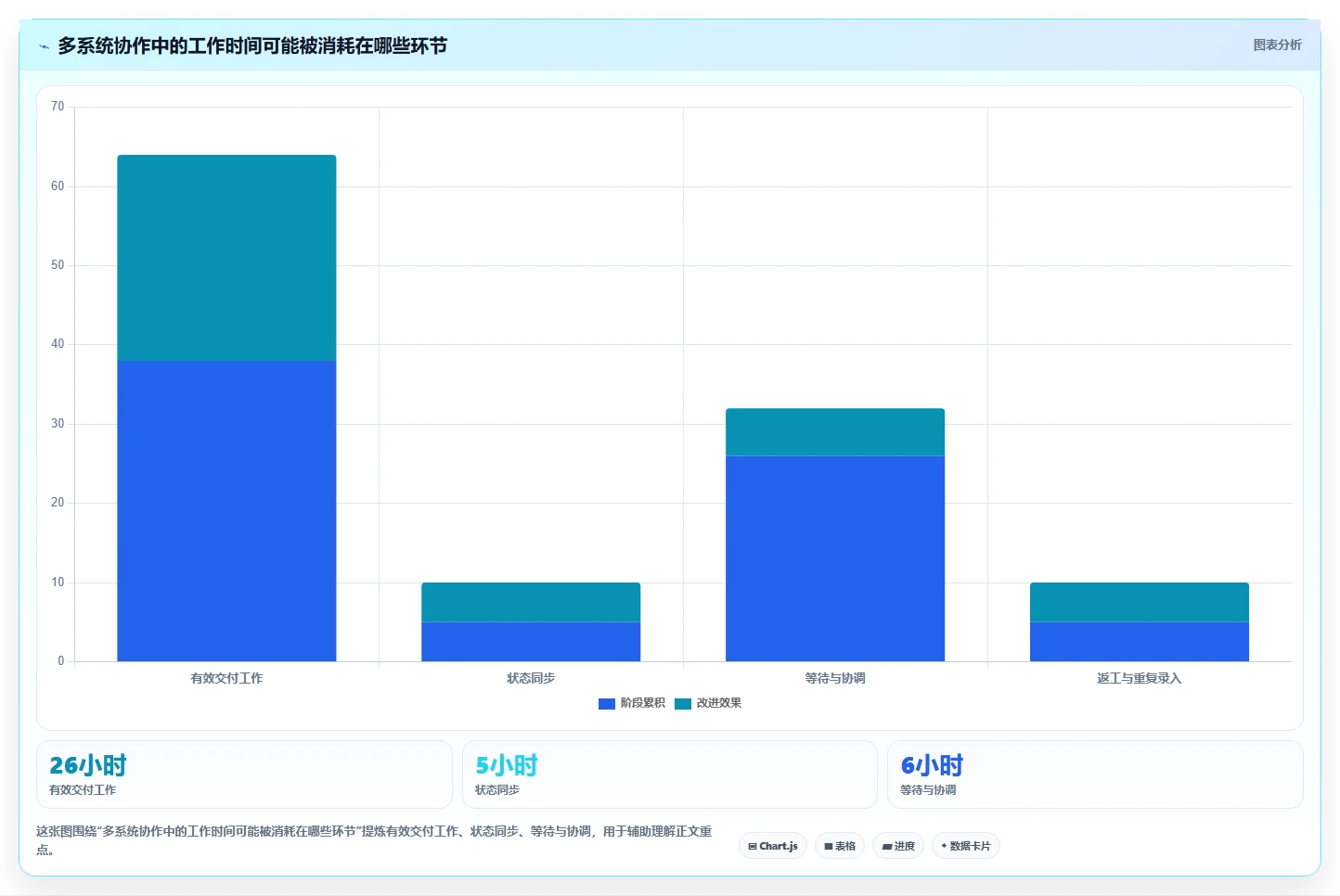Toggle the 阶段累积 legend color swatch

tap(607, 704)
